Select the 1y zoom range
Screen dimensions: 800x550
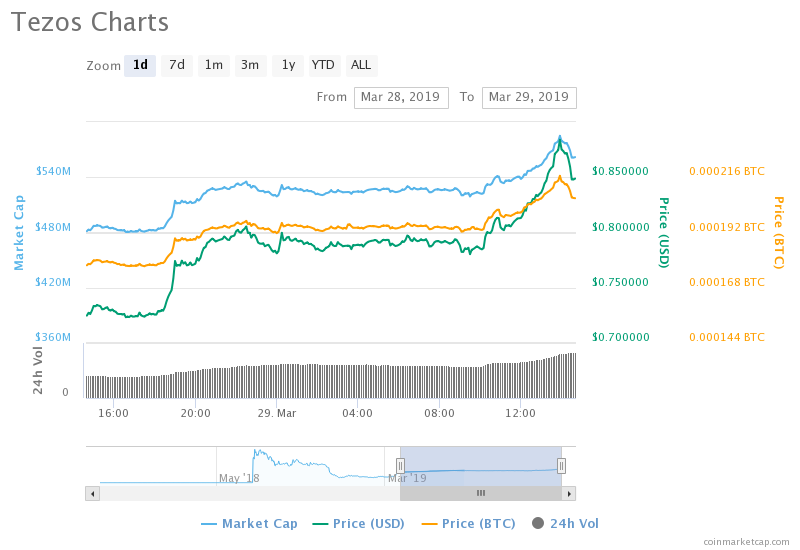(287, 65)
